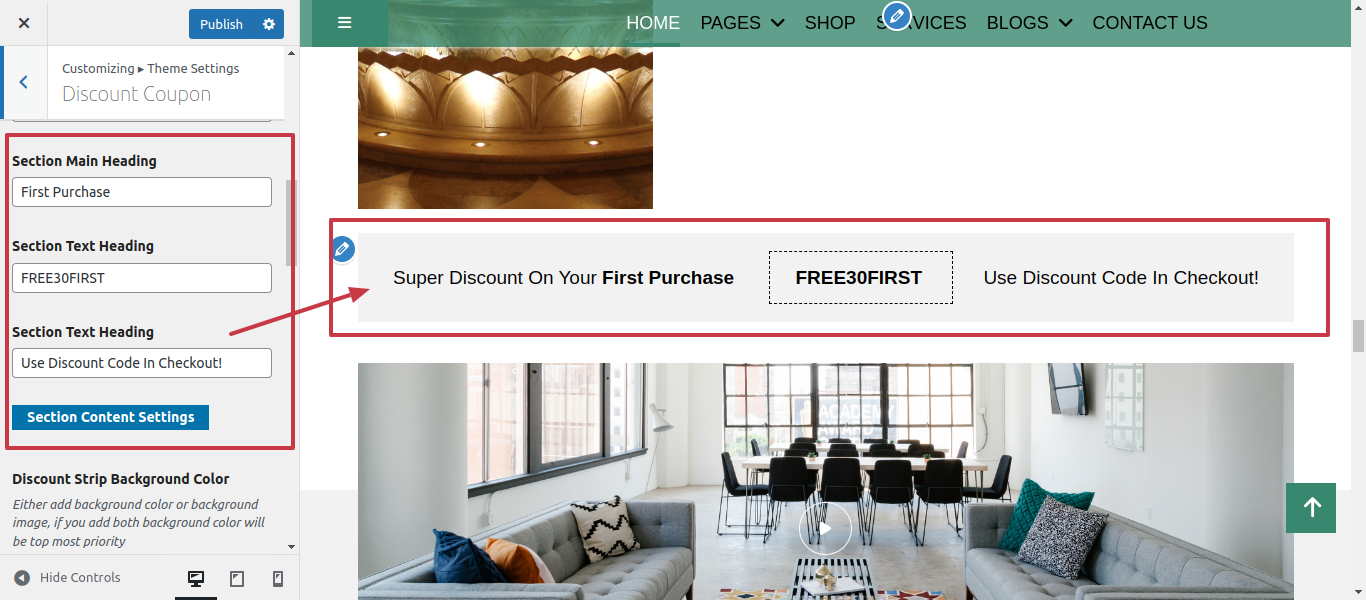Open the SHOP menu item
1366x600 pixels.
(830, 22)
